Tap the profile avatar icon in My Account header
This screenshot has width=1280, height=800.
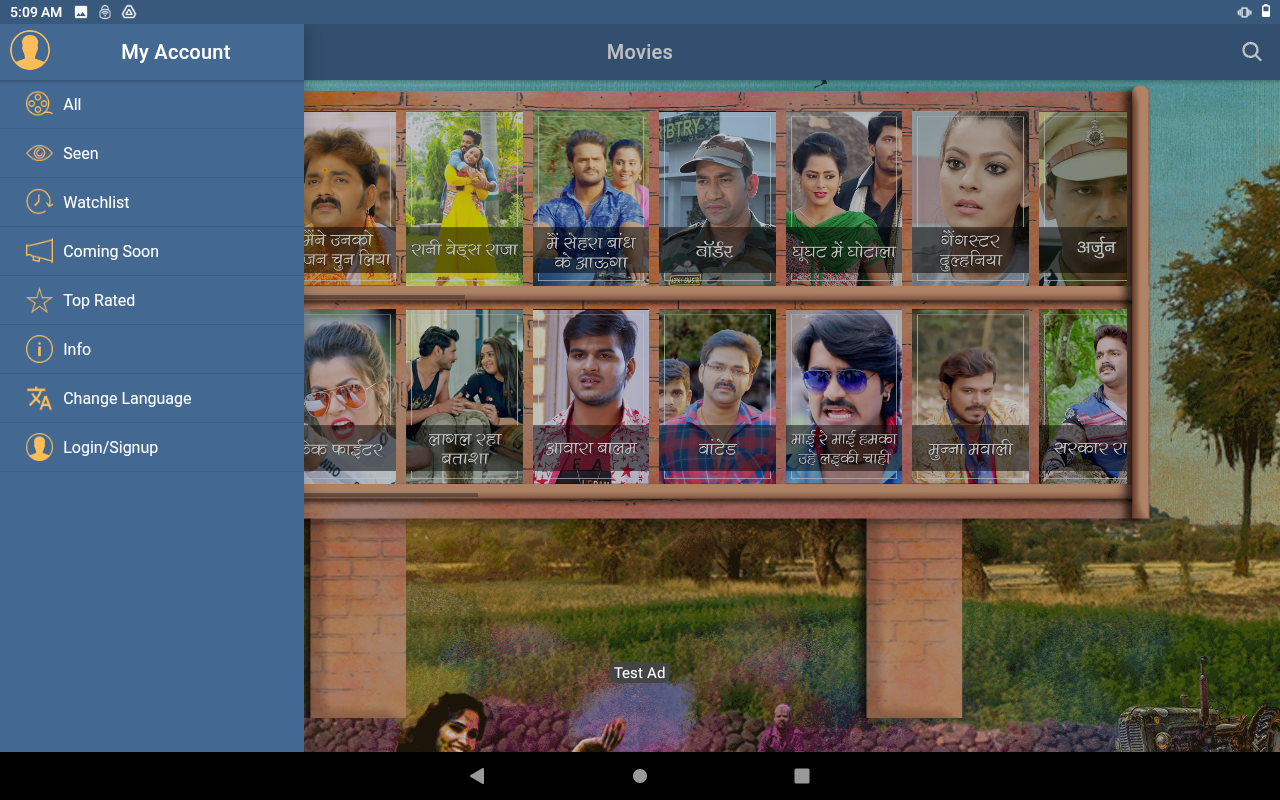click(30, 50)
